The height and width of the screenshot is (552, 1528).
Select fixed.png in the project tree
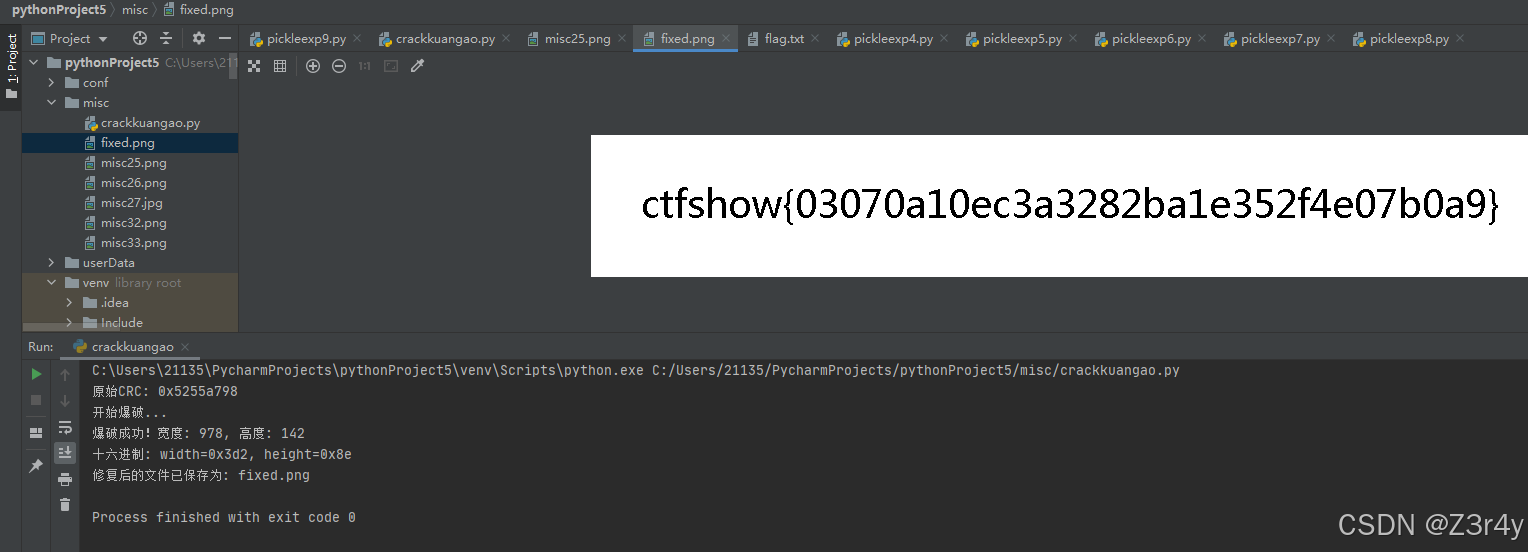point(130,142)
